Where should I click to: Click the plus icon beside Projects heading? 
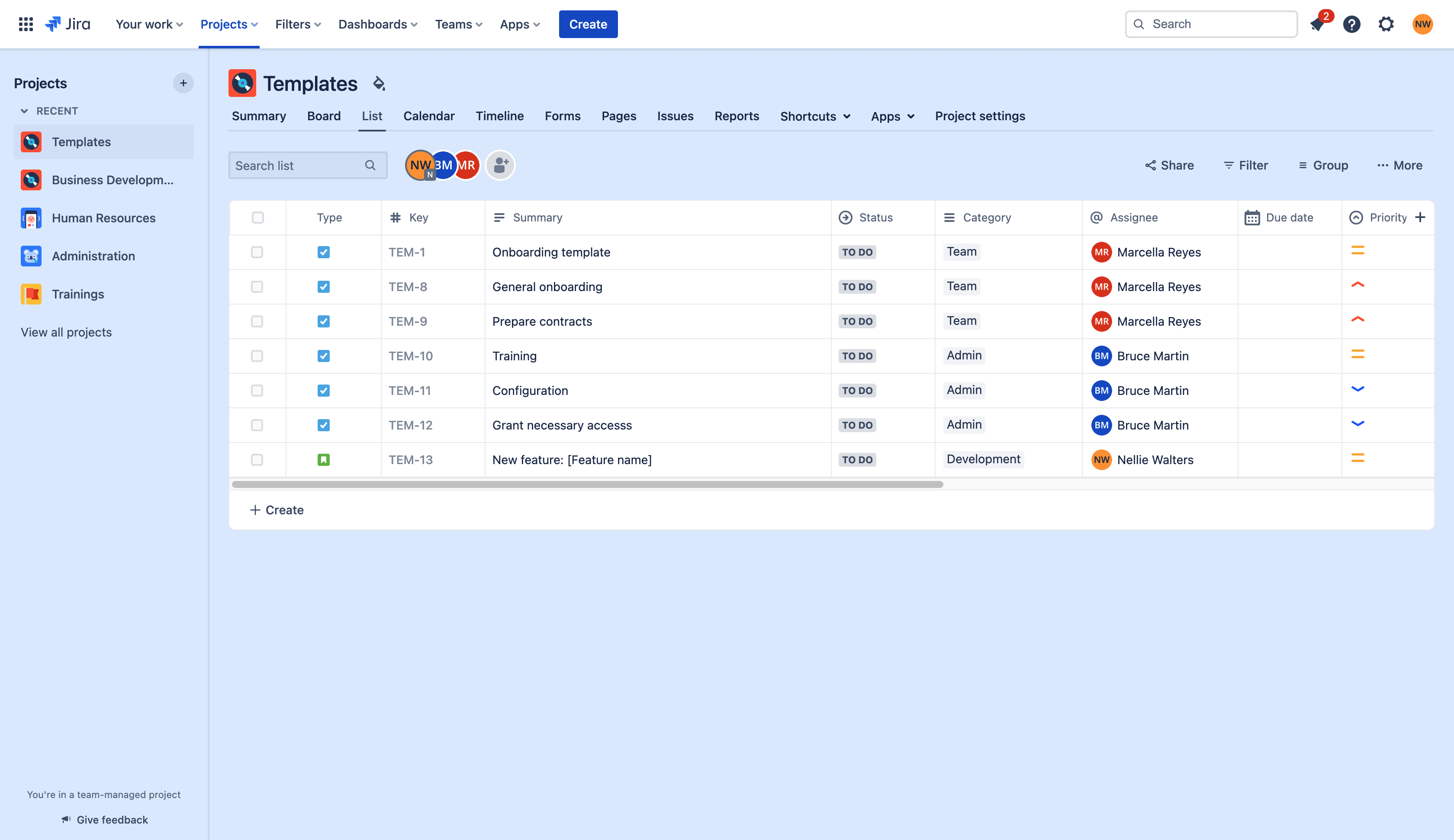coord(183,83)
